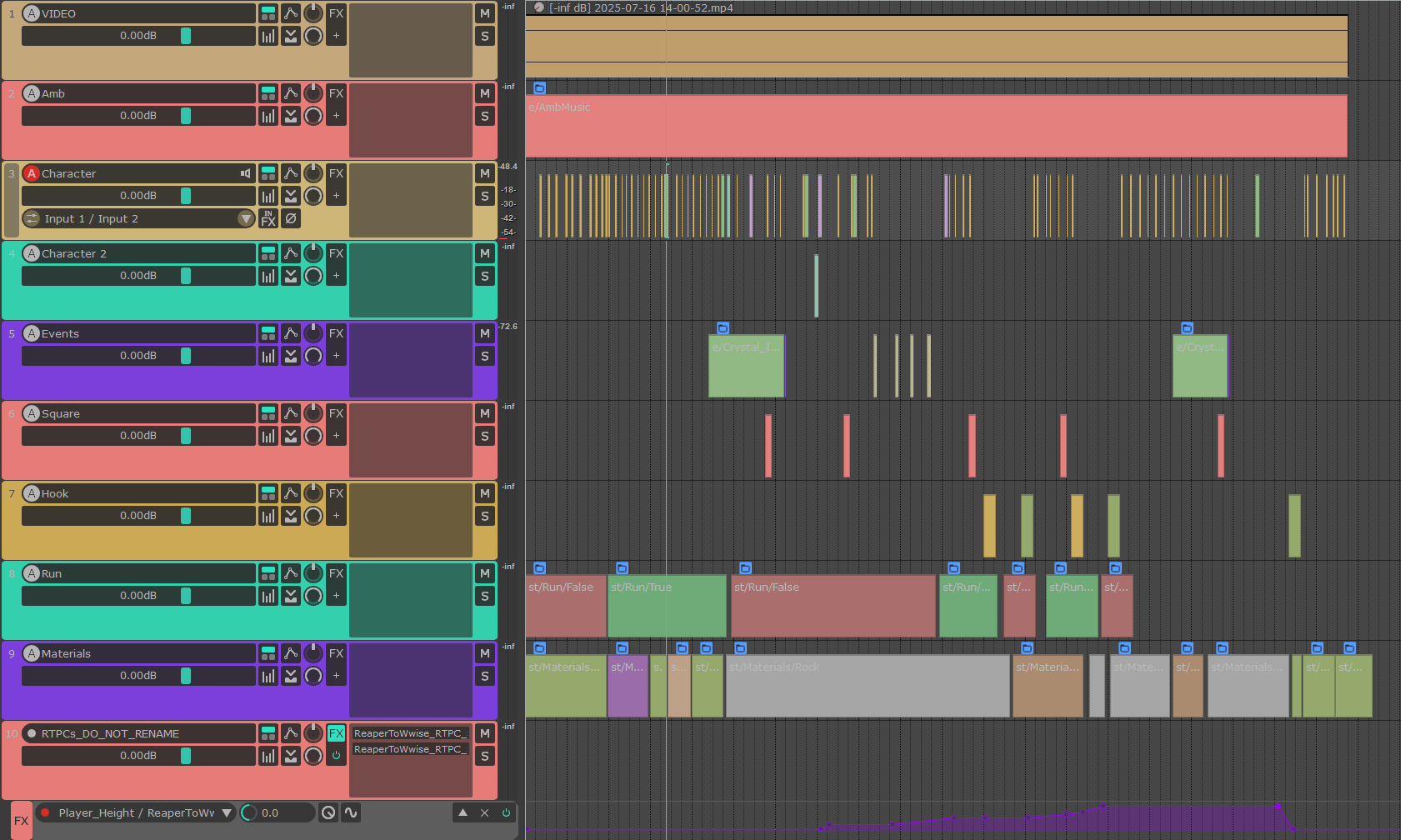This screenshot has height=840, width=1401.
Task: Open the Player_Height parameter dropdown
Action: [226, 812]
